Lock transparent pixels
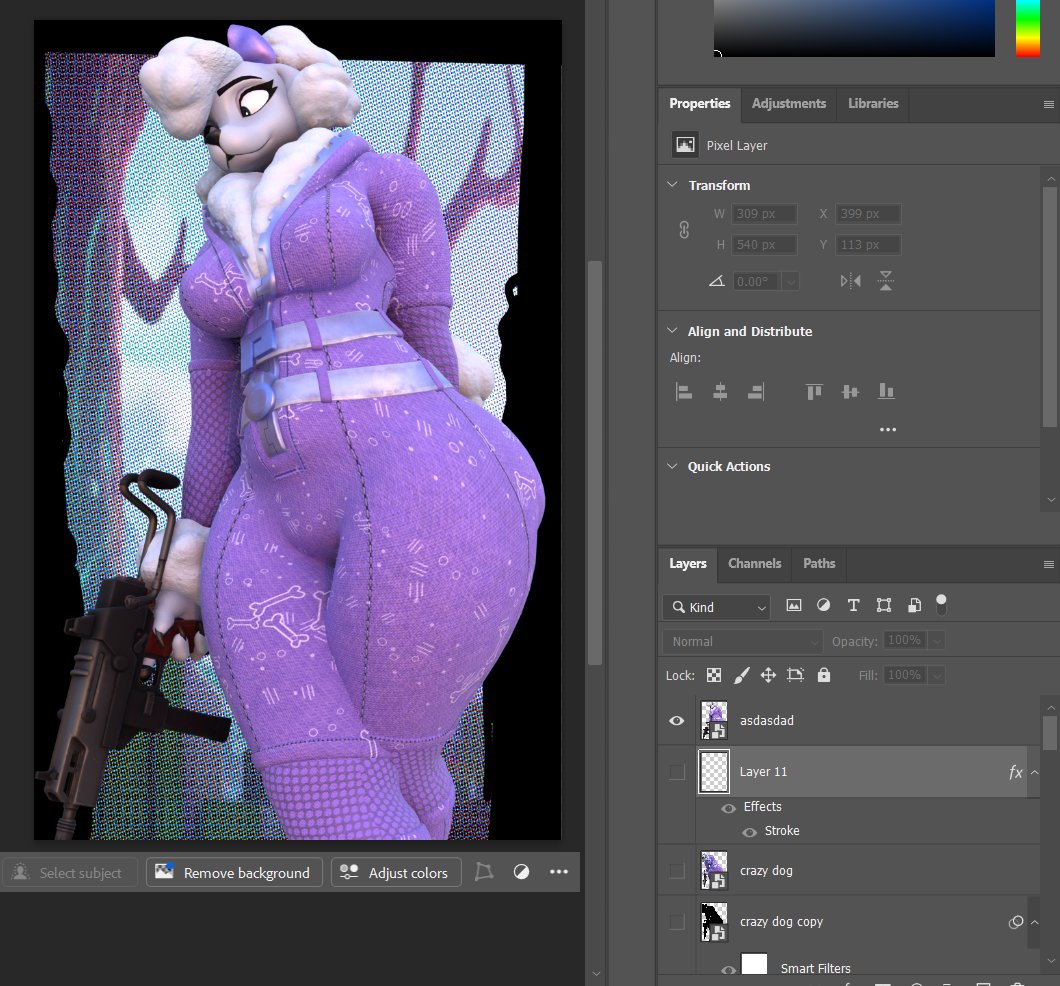 point(714,675)
